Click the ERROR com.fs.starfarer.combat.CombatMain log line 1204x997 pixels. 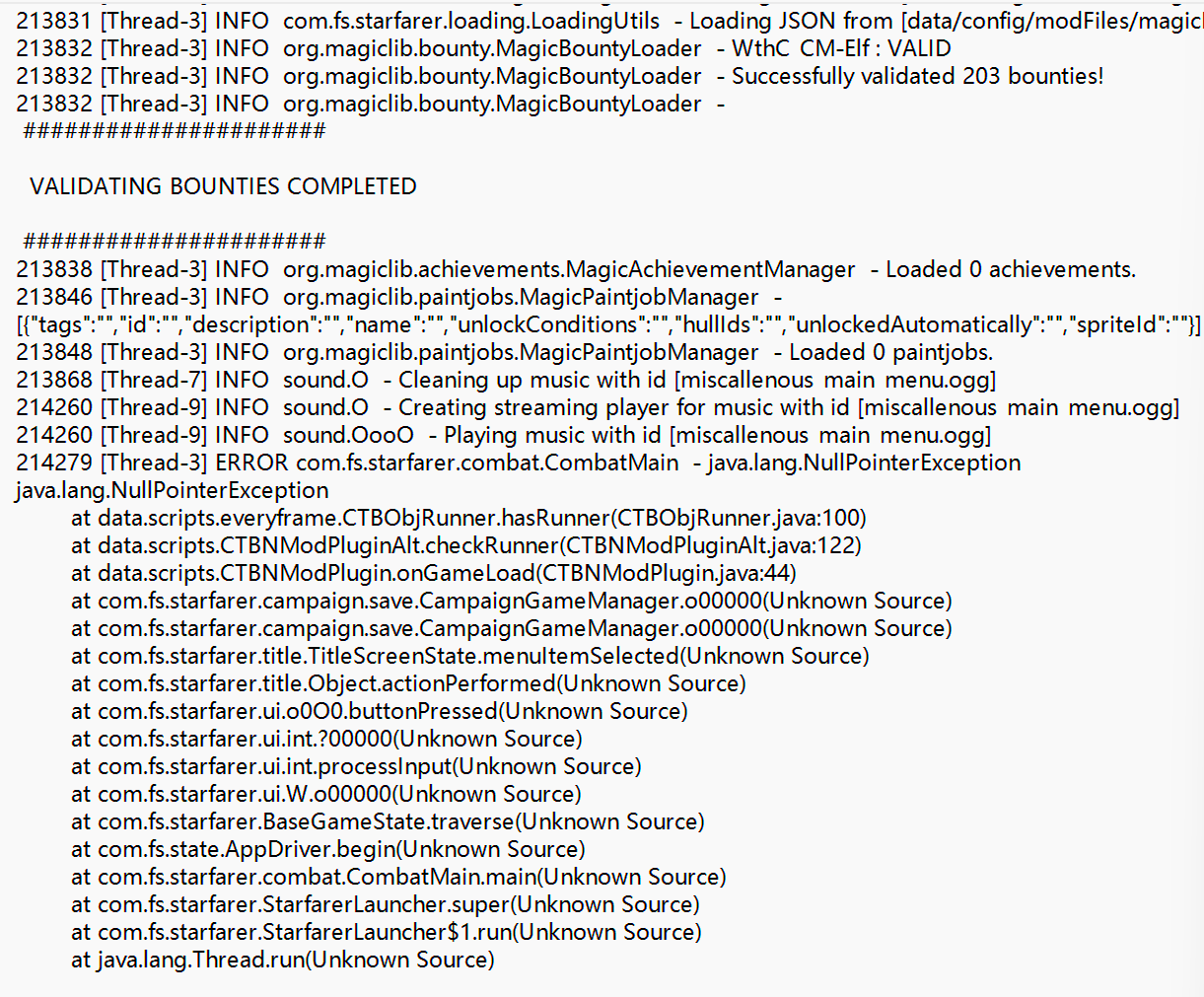518,463
